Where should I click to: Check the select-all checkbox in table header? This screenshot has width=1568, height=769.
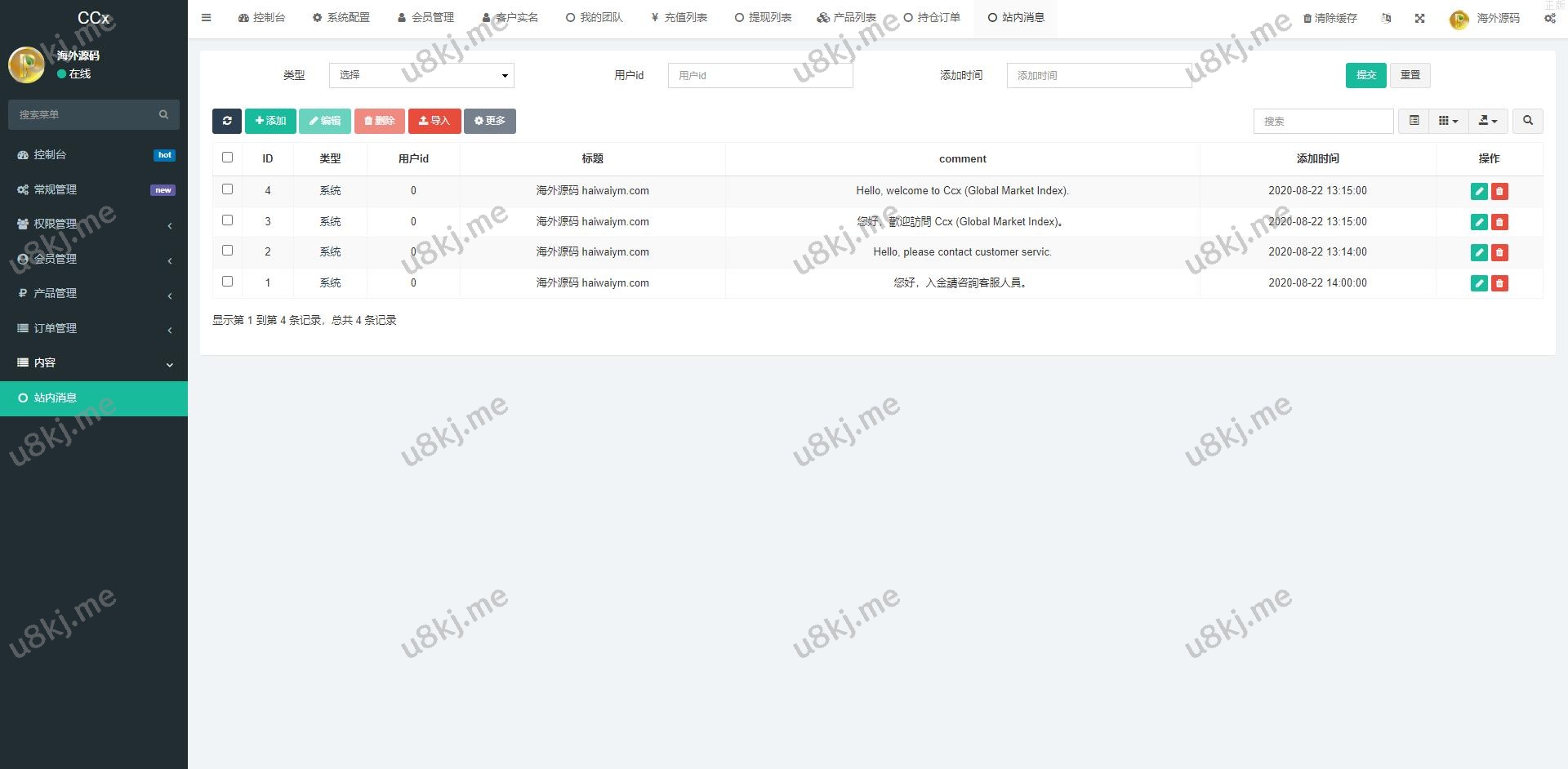coord(228,158)
